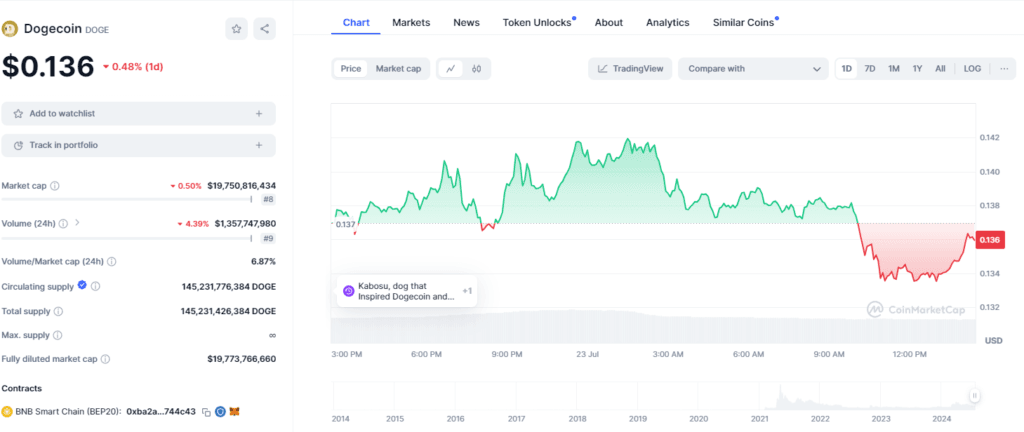Select the Price chart toggle
The width and height of the screenshot is (1024, 432).
click(x=351, y=69)
